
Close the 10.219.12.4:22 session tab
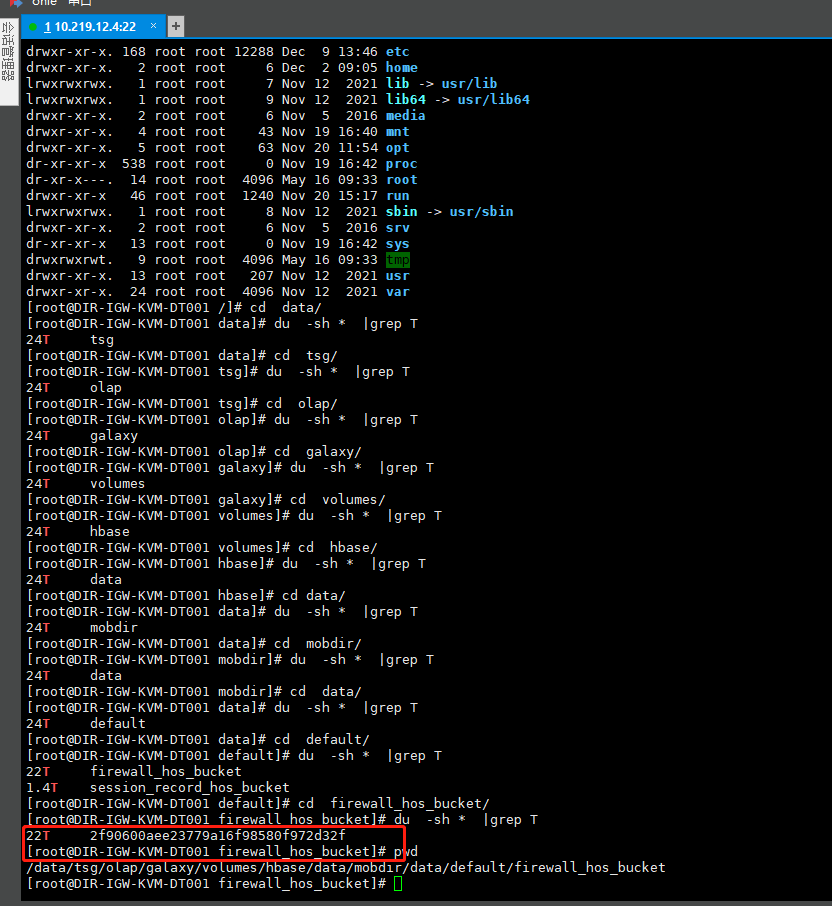(155, 26)
